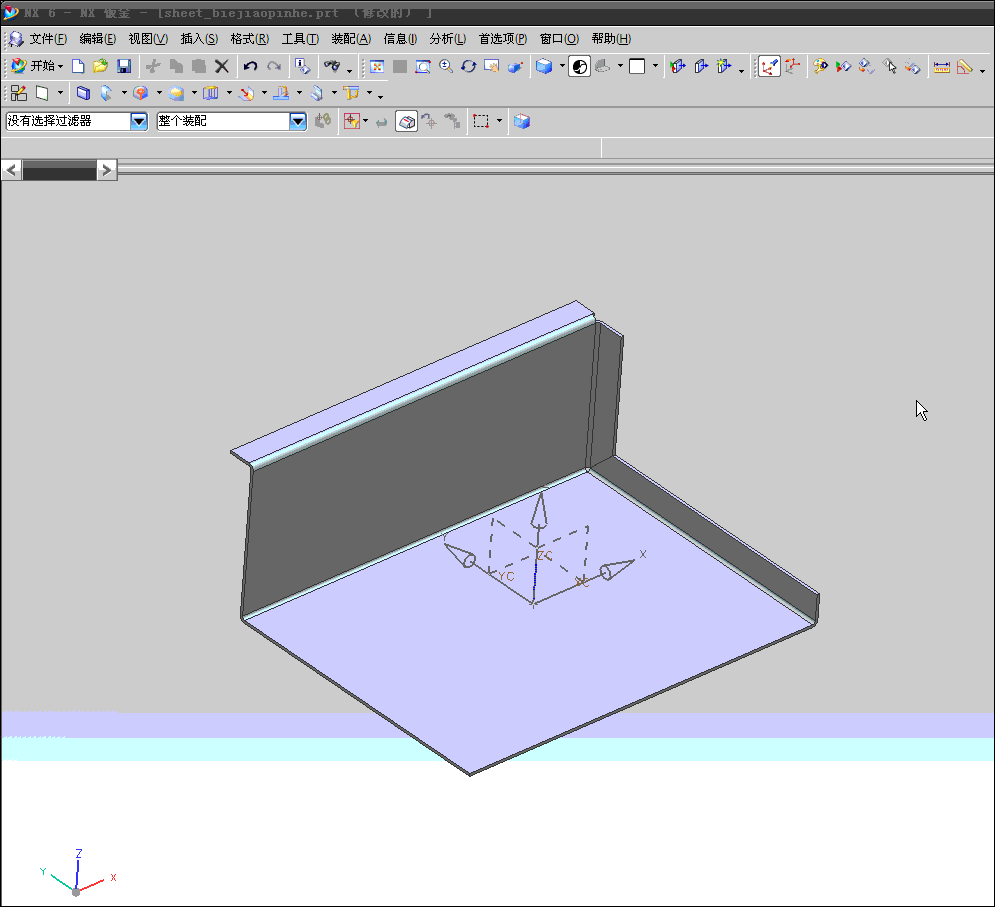Click the Zoom window icon
995x907 pixels.
tap(423, 66)
